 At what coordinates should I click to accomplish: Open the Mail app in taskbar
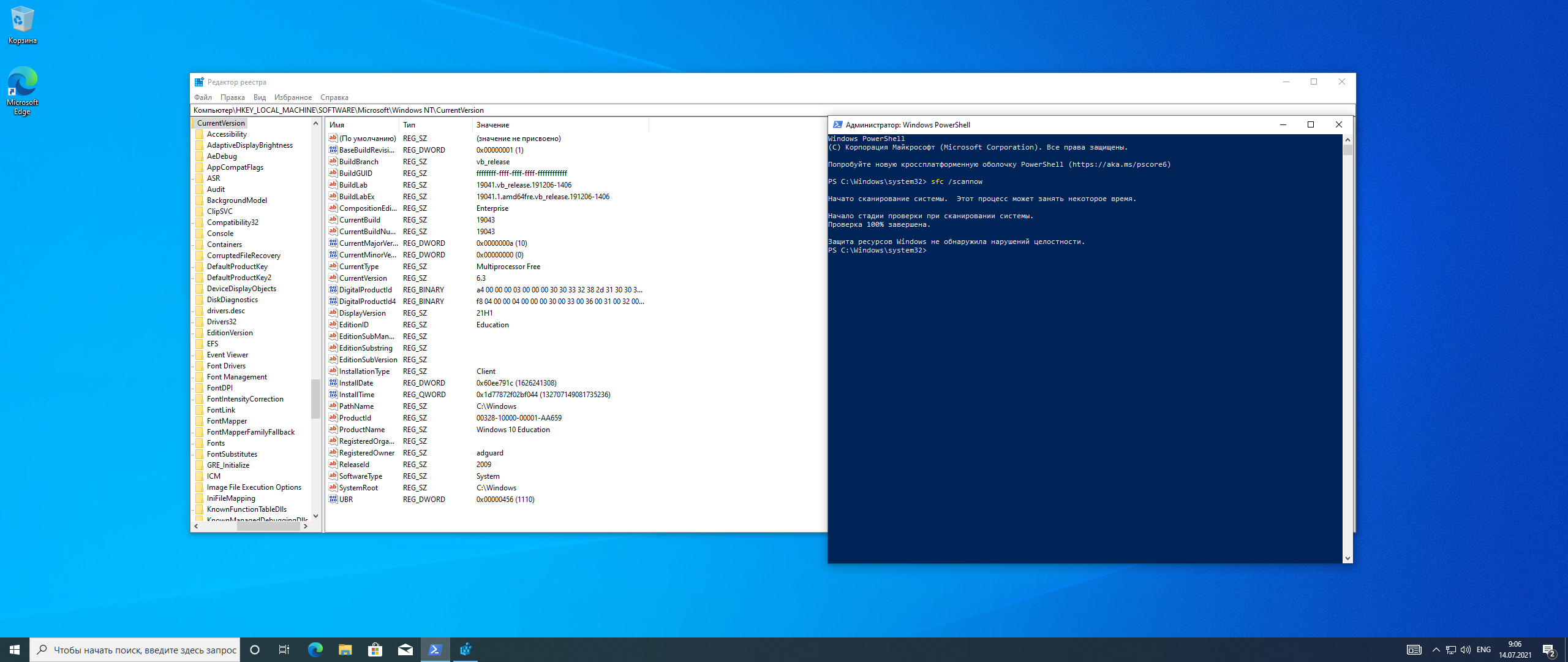405,650
